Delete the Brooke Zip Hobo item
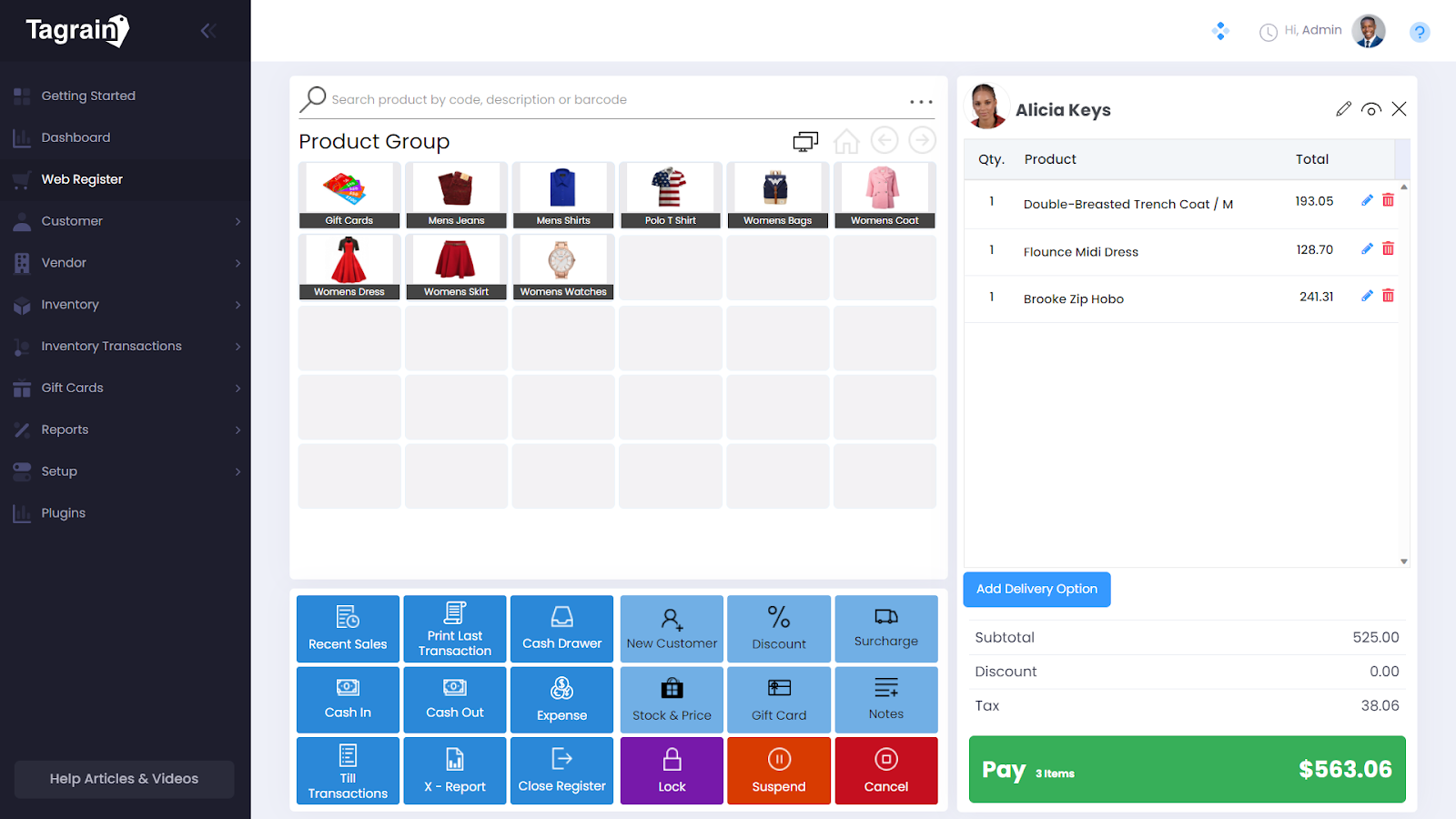This screenshot has height=819, width=1456. click(1388, 296)
